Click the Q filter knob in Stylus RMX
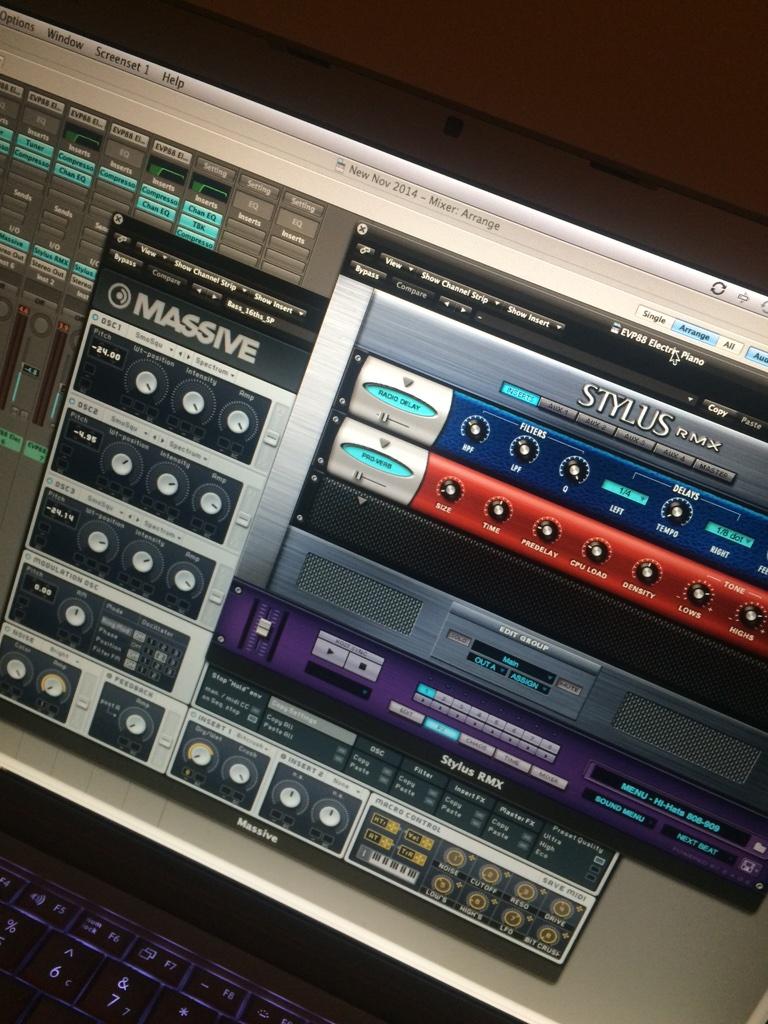This screenshot has width=768, height=1024. point(573,468)
